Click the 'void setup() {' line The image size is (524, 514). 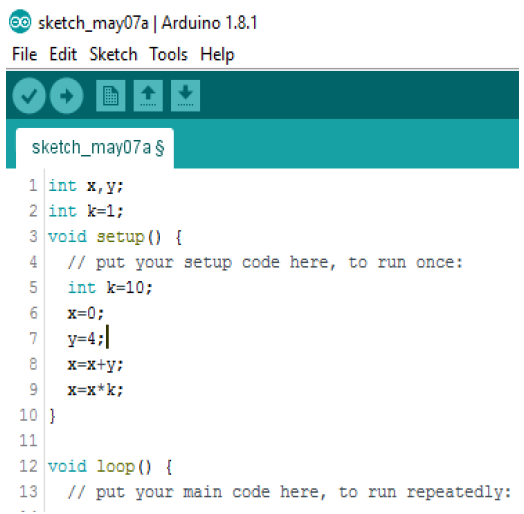[x=115, y=237]
